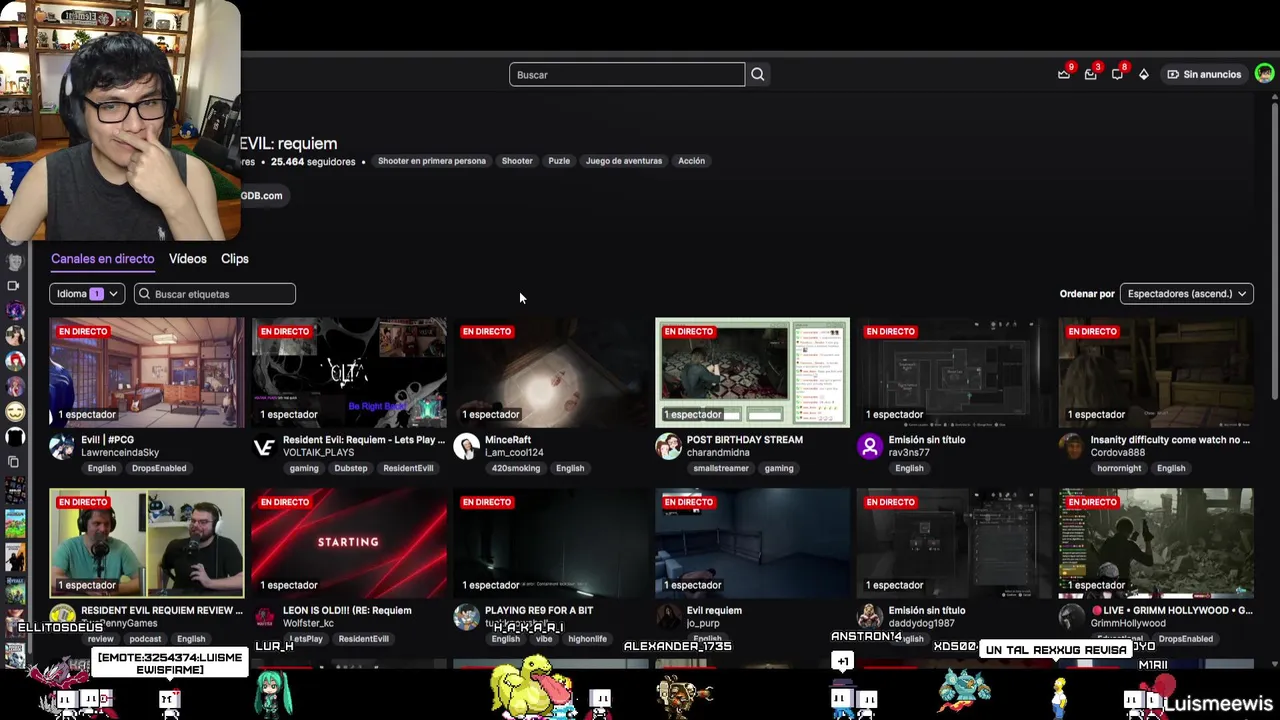Open the 'MinceRaft' stream thumbnail
Viewport: 1280px width, 720px height.
coord(551,373)
